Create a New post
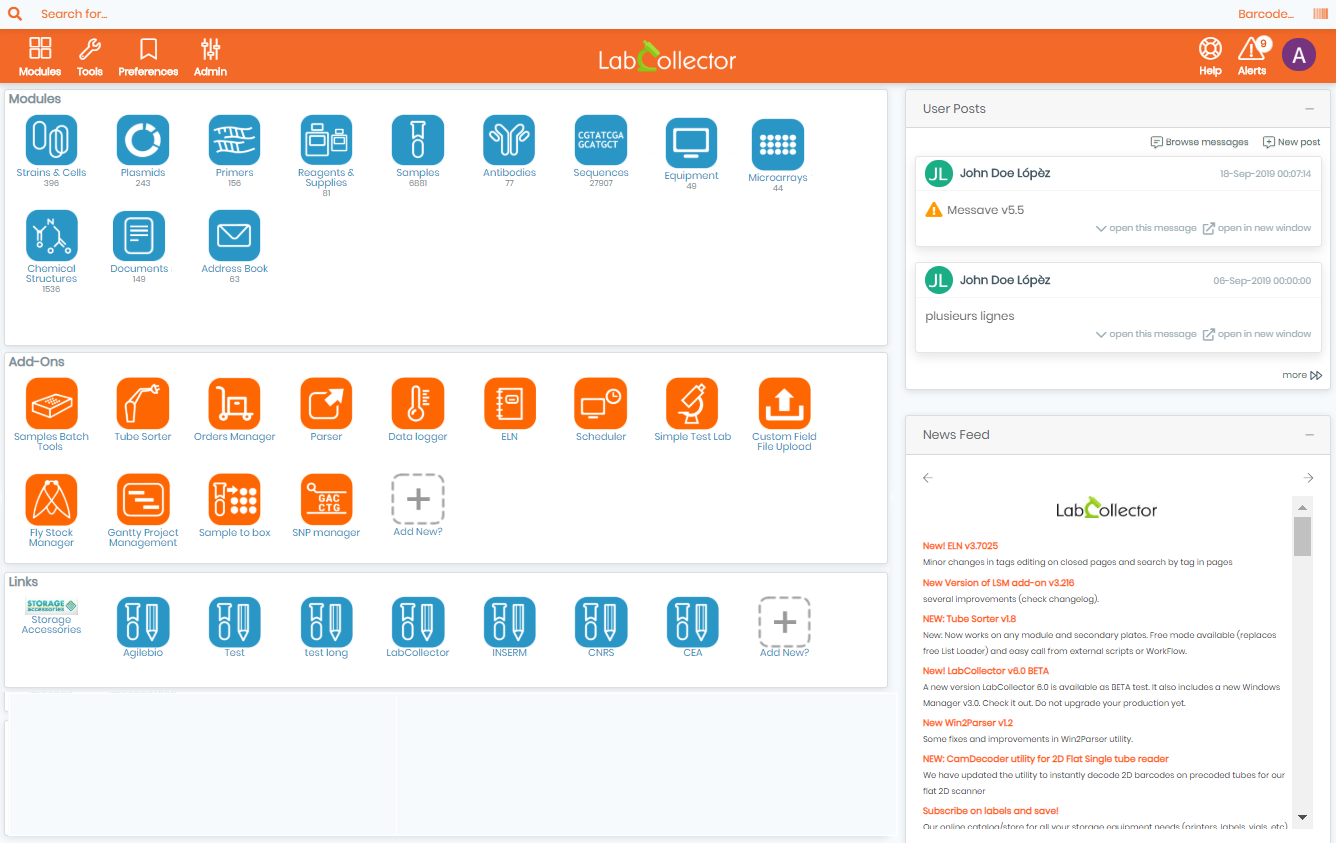The image size is (1336, 843). coord(1292,142)
